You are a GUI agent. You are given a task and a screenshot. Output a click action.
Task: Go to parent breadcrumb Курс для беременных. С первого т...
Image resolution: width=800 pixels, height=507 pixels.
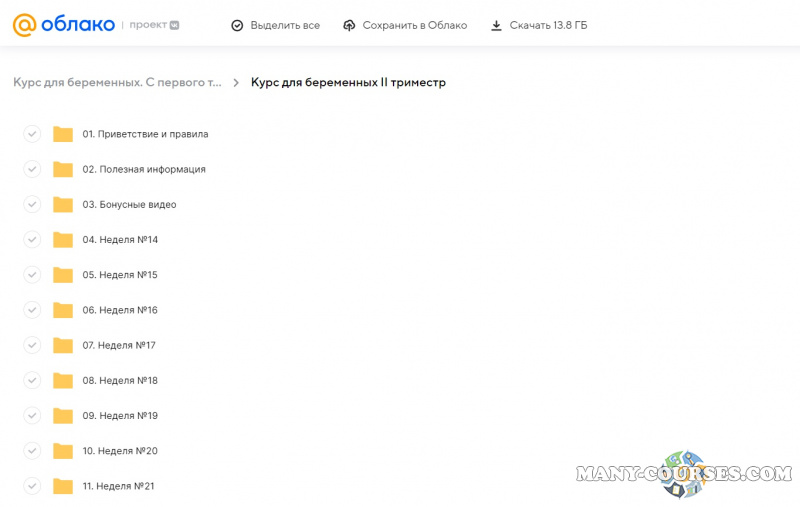pos(117,83)
